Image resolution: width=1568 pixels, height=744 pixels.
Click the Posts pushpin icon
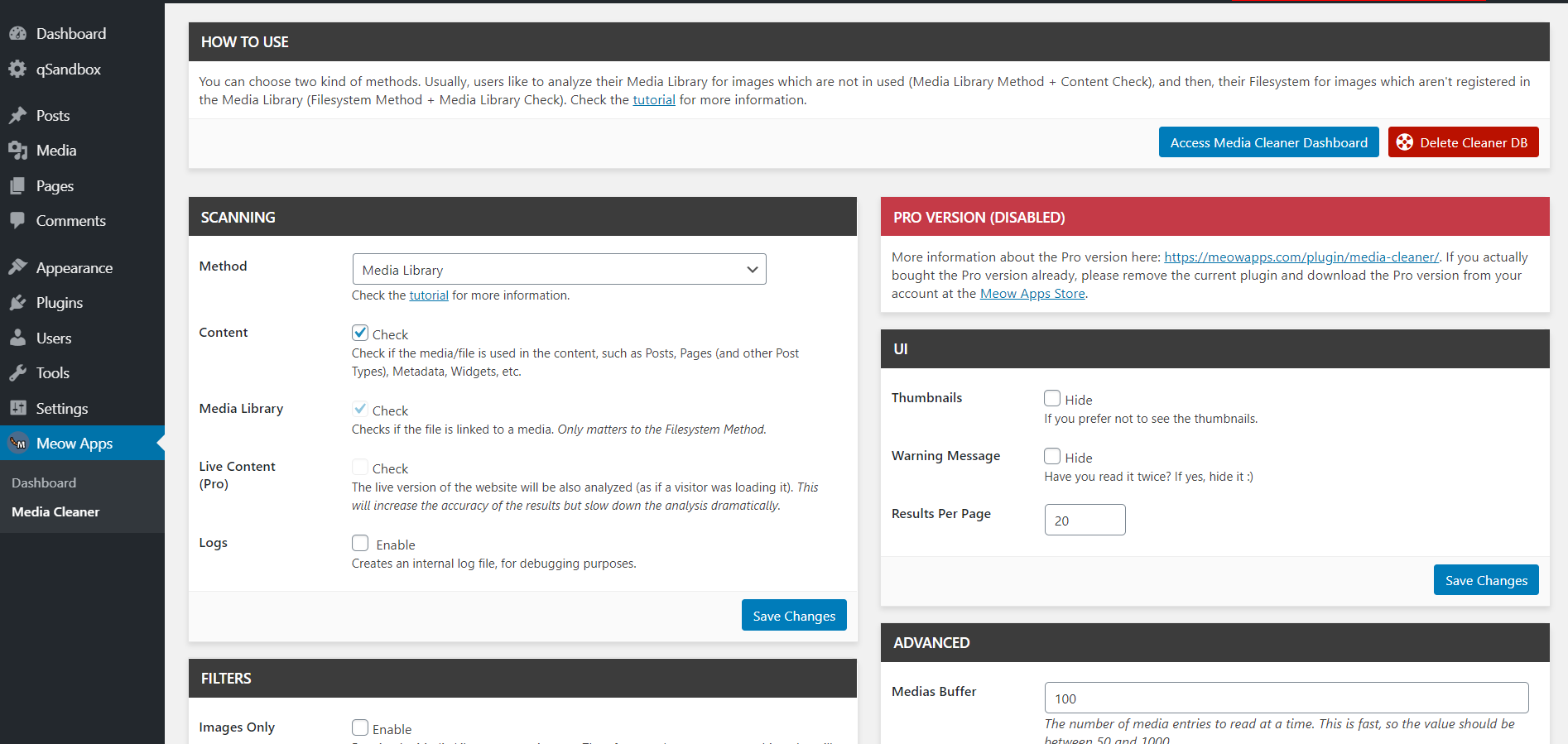17,116
